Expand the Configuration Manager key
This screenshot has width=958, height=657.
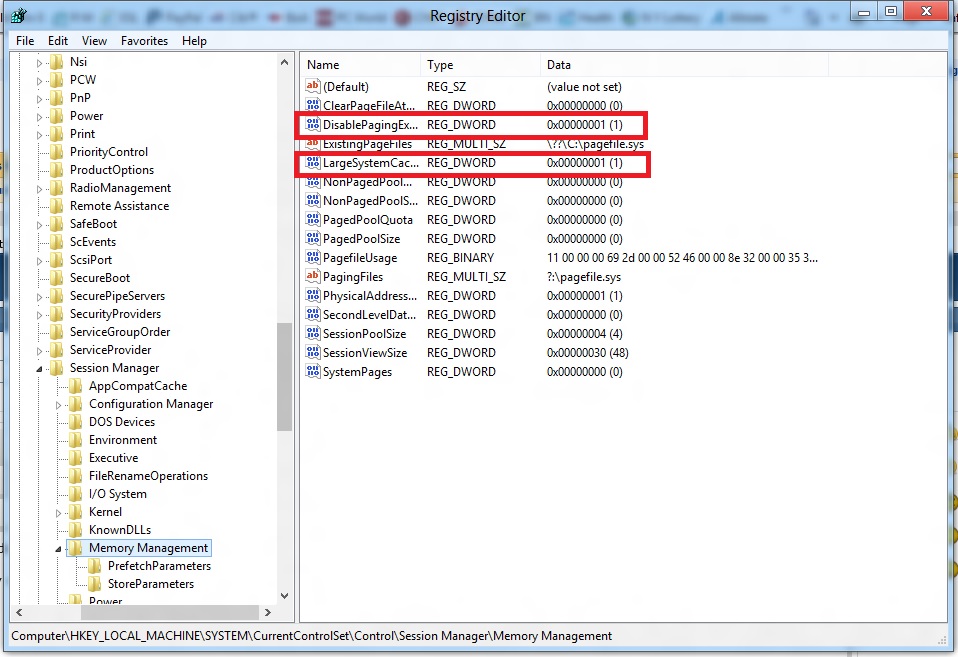pyautogui.click(x=60, y=404)
